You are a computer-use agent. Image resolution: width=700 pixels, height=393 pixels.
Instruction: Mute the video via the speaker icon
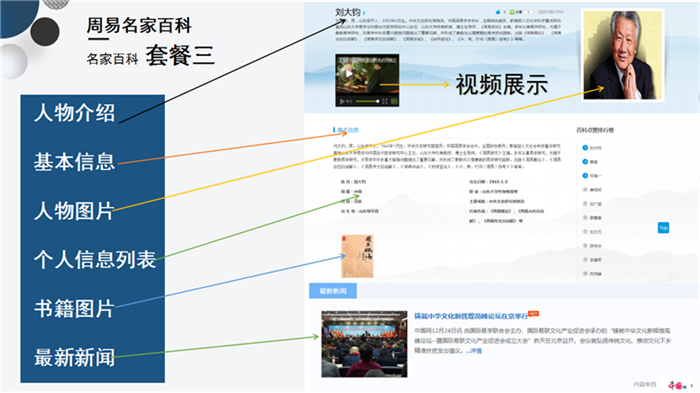[349, 101]
